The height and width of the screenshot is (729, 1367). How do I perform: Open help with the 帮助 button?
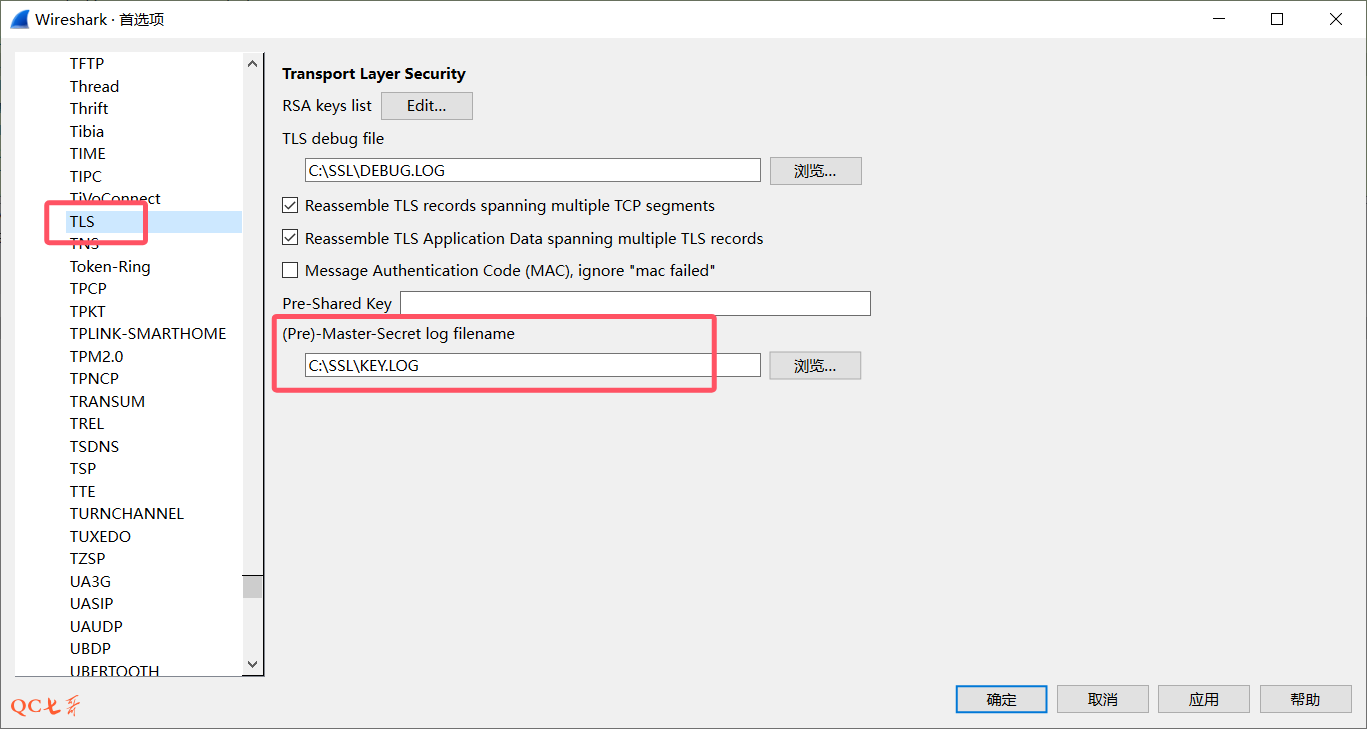1305,700
